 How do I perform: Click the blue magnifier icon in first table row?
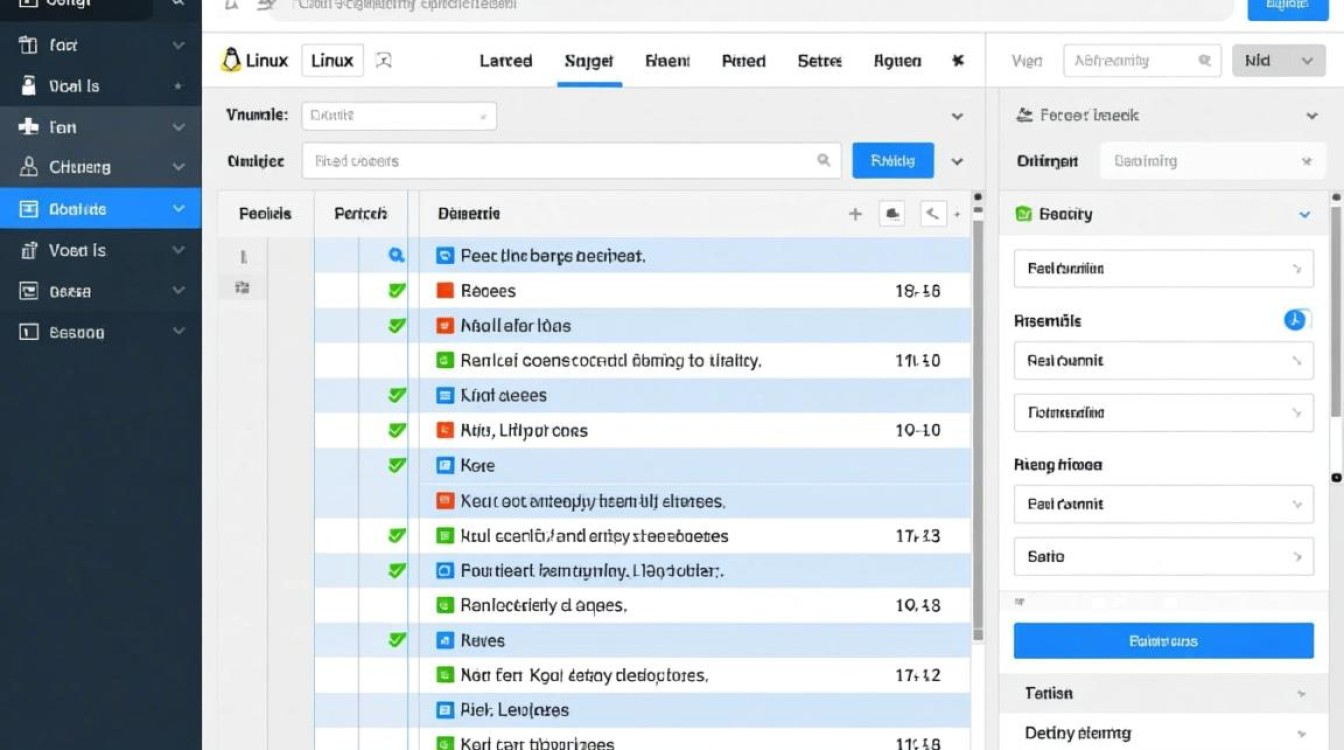coord(396,256)
